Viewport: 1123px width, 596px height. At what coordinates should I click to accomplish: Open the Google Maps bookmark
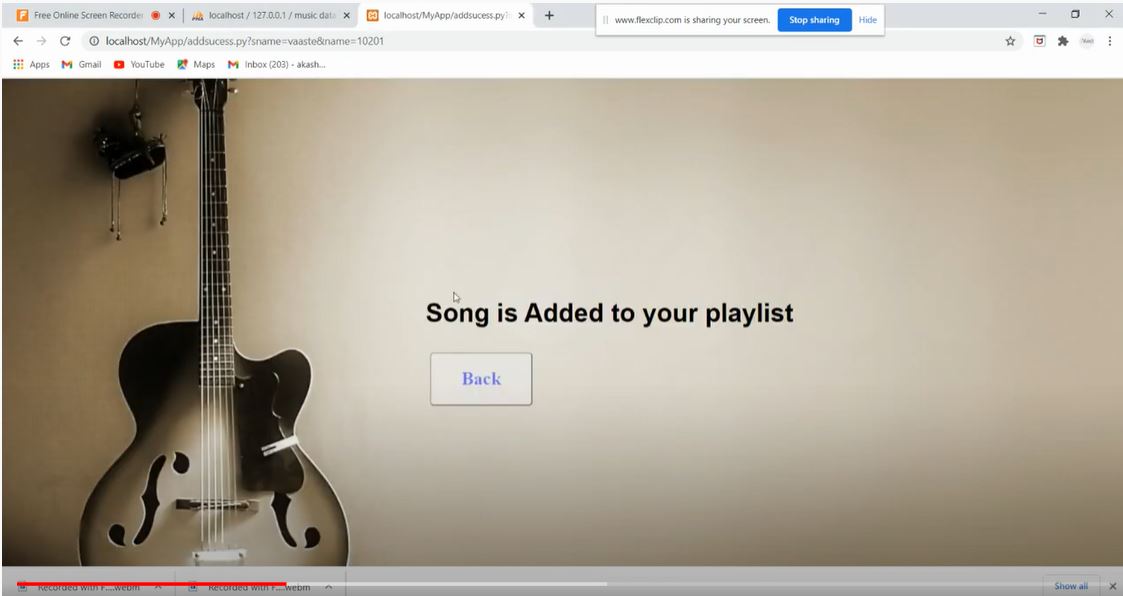[x=196, y=63]
